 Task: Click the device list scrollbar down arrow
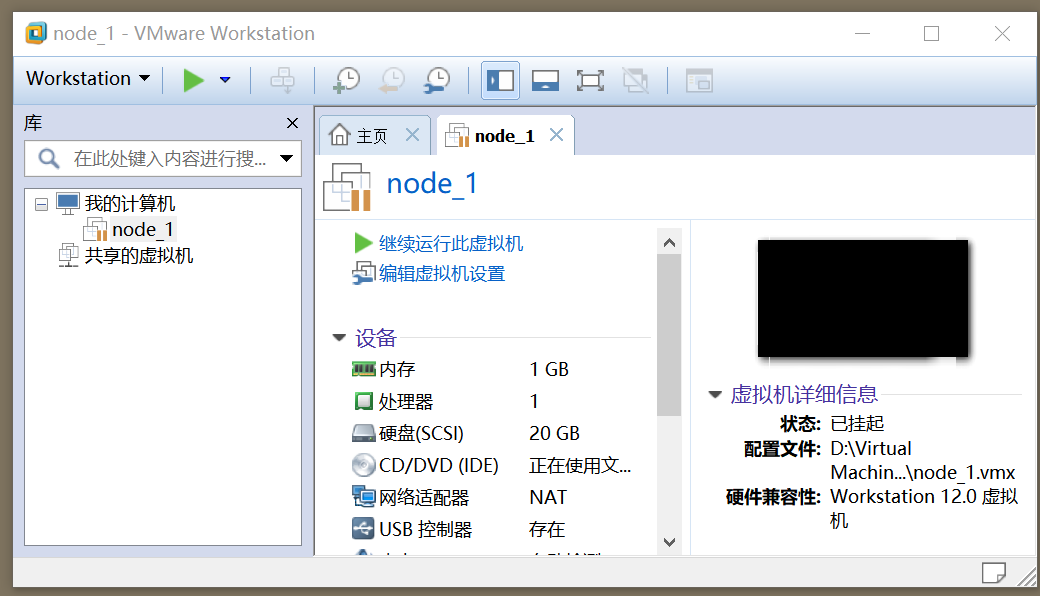(669, 542)
